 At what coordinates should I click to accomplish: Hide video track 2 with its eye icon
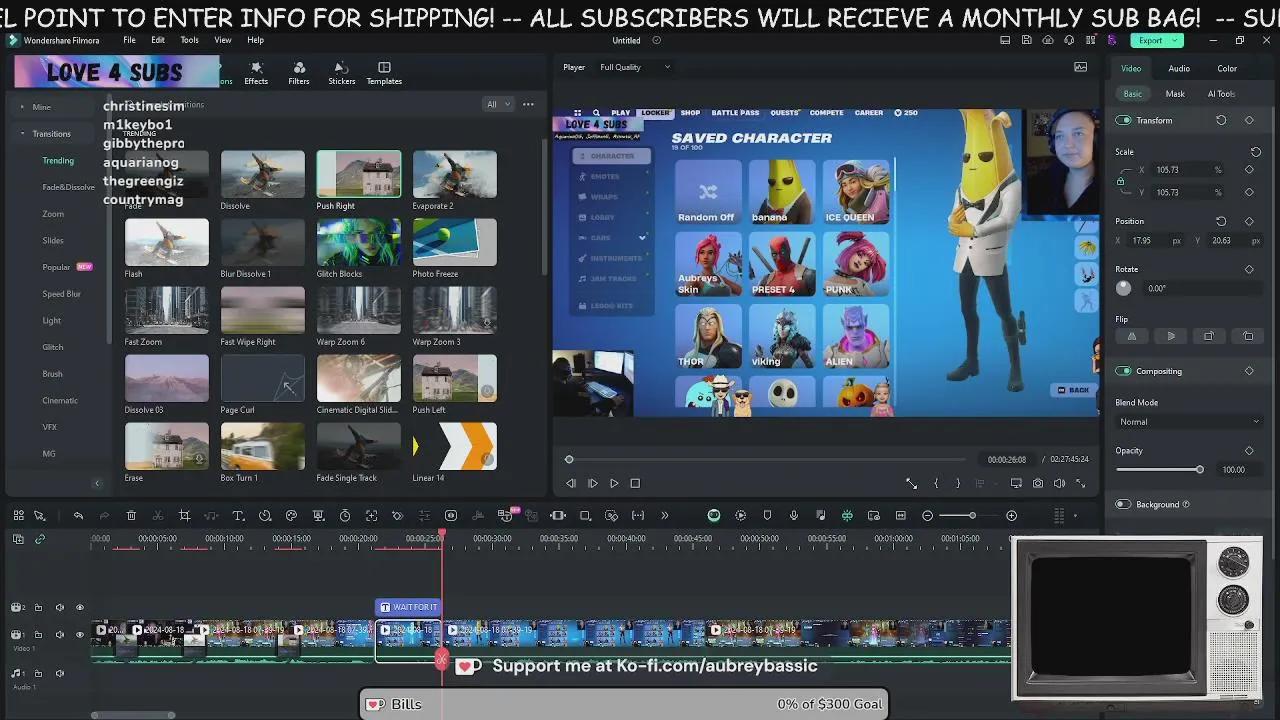(x=80, y=607)
